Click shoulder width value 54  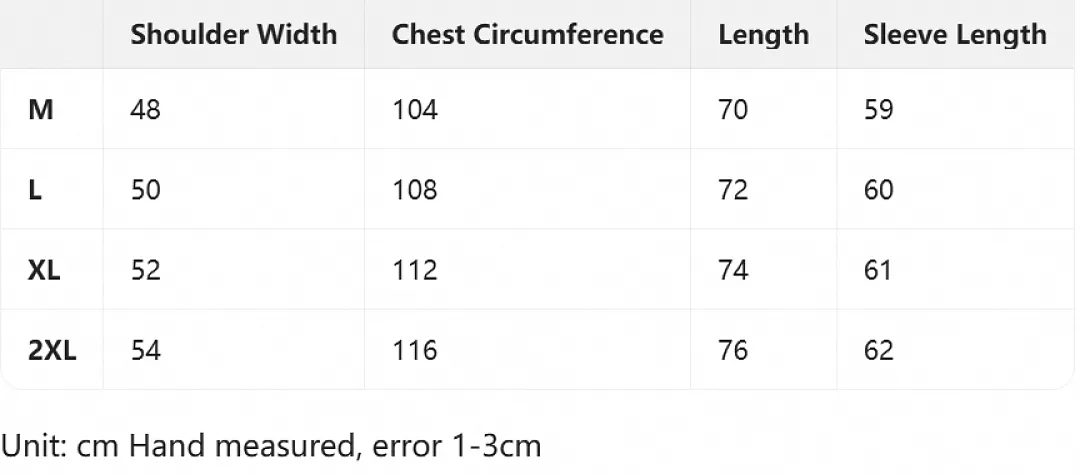click(145, 350)
